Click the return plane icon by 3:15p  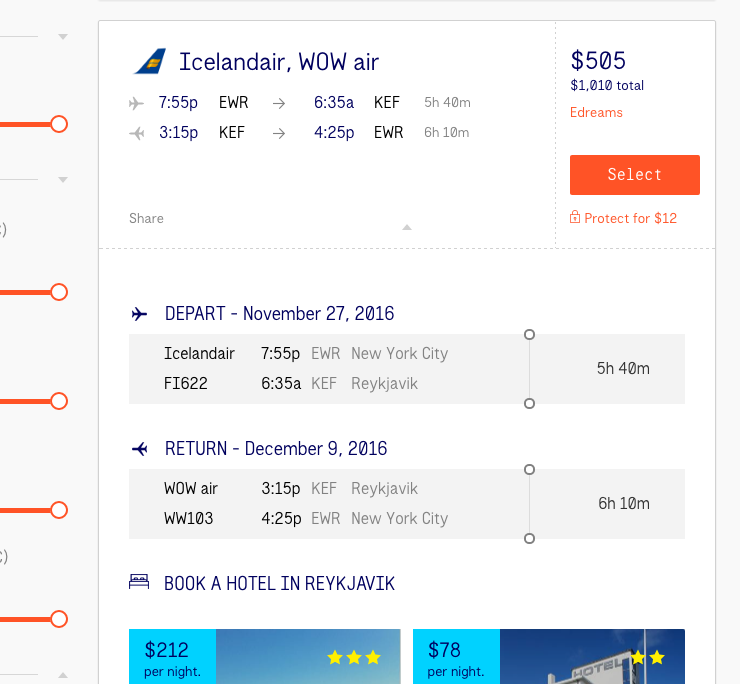point(137,133)
